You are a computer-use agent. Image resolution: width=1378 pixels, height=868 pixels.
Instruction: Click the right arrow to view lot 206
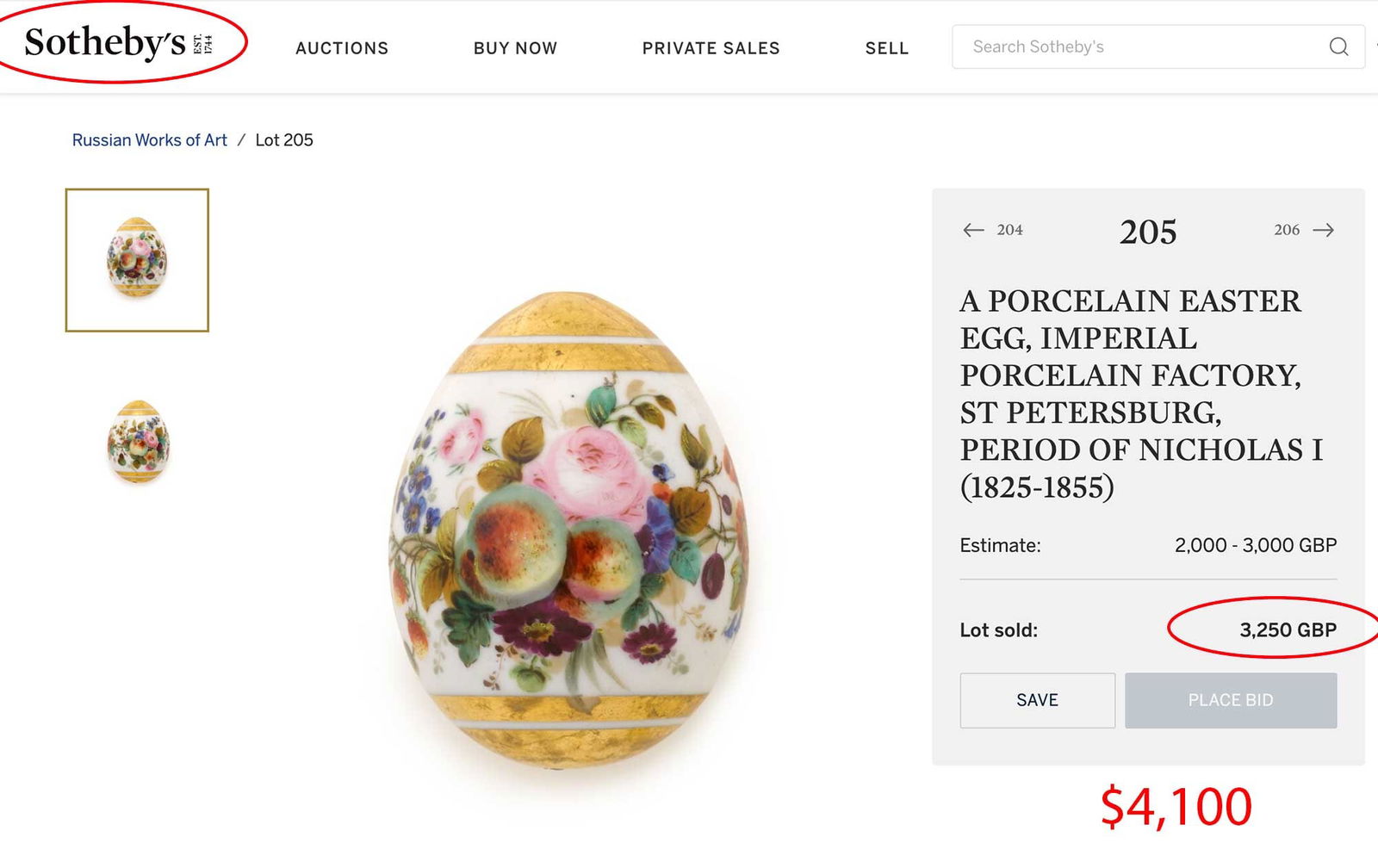click(x=1324, y=230)
